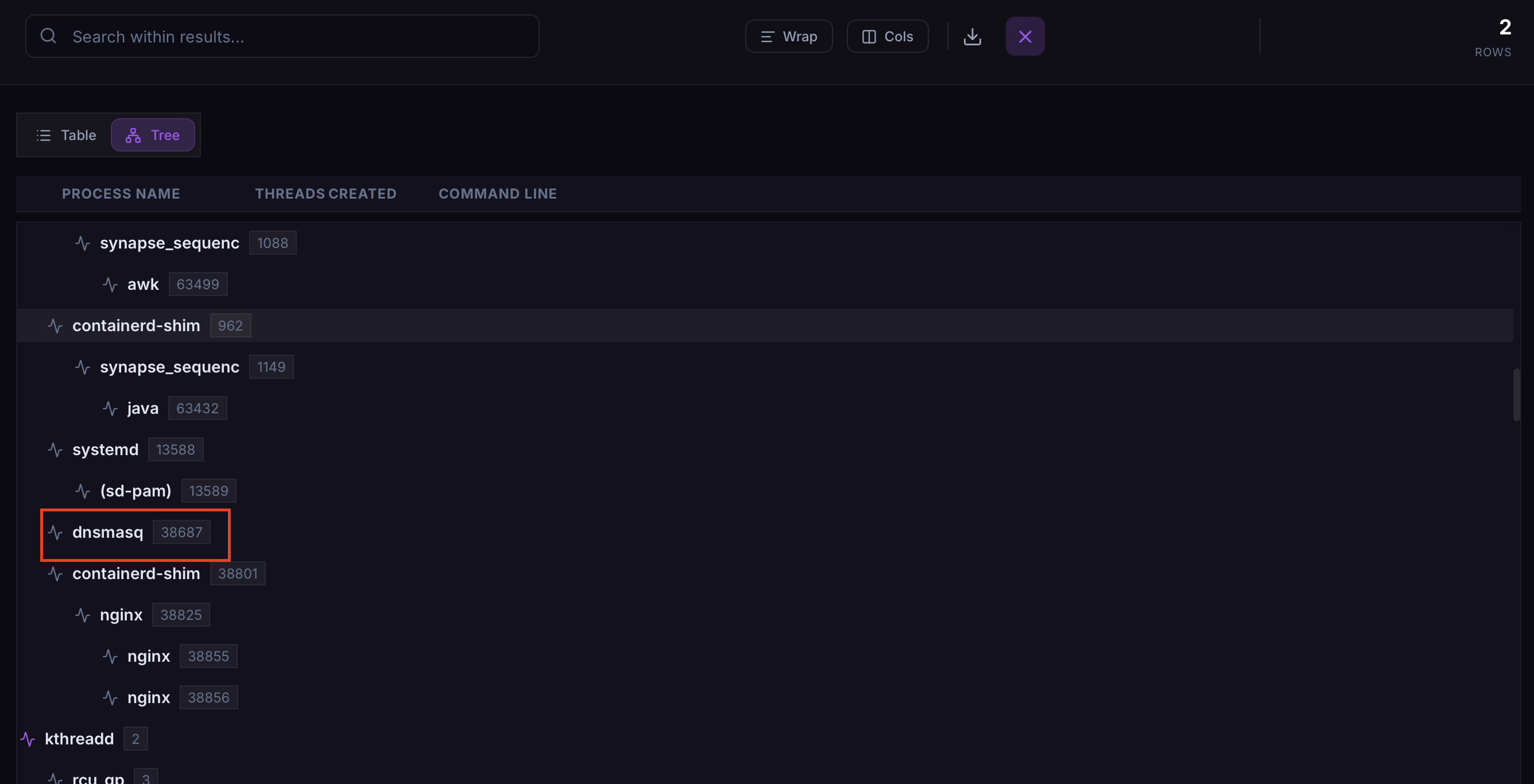Select containerd-shim row with PID 38801
The image size is (1534, 784).
coord(137,573)
